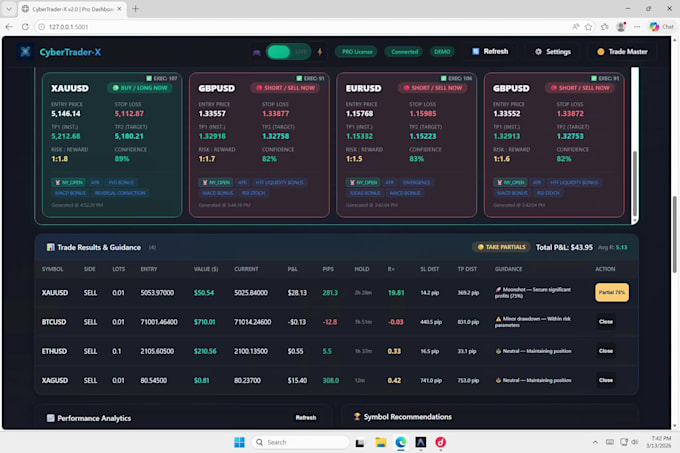Click SHORT / SELL NOW on GBPUSD 1.33557 card
Screen dimensions: 680x453
click(x=285, y=88)
